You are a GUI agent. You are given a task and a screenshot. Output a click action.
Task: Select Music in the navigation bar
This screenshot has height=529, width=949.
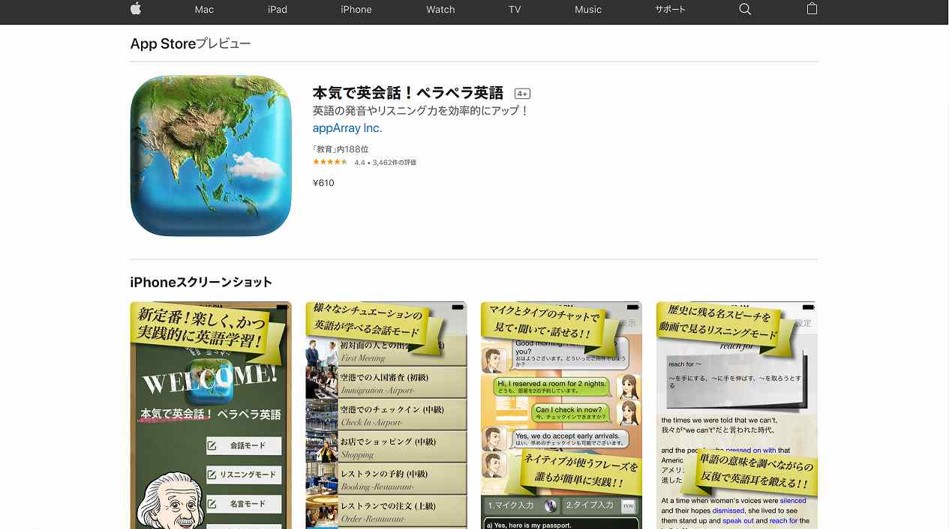(588, 10)
